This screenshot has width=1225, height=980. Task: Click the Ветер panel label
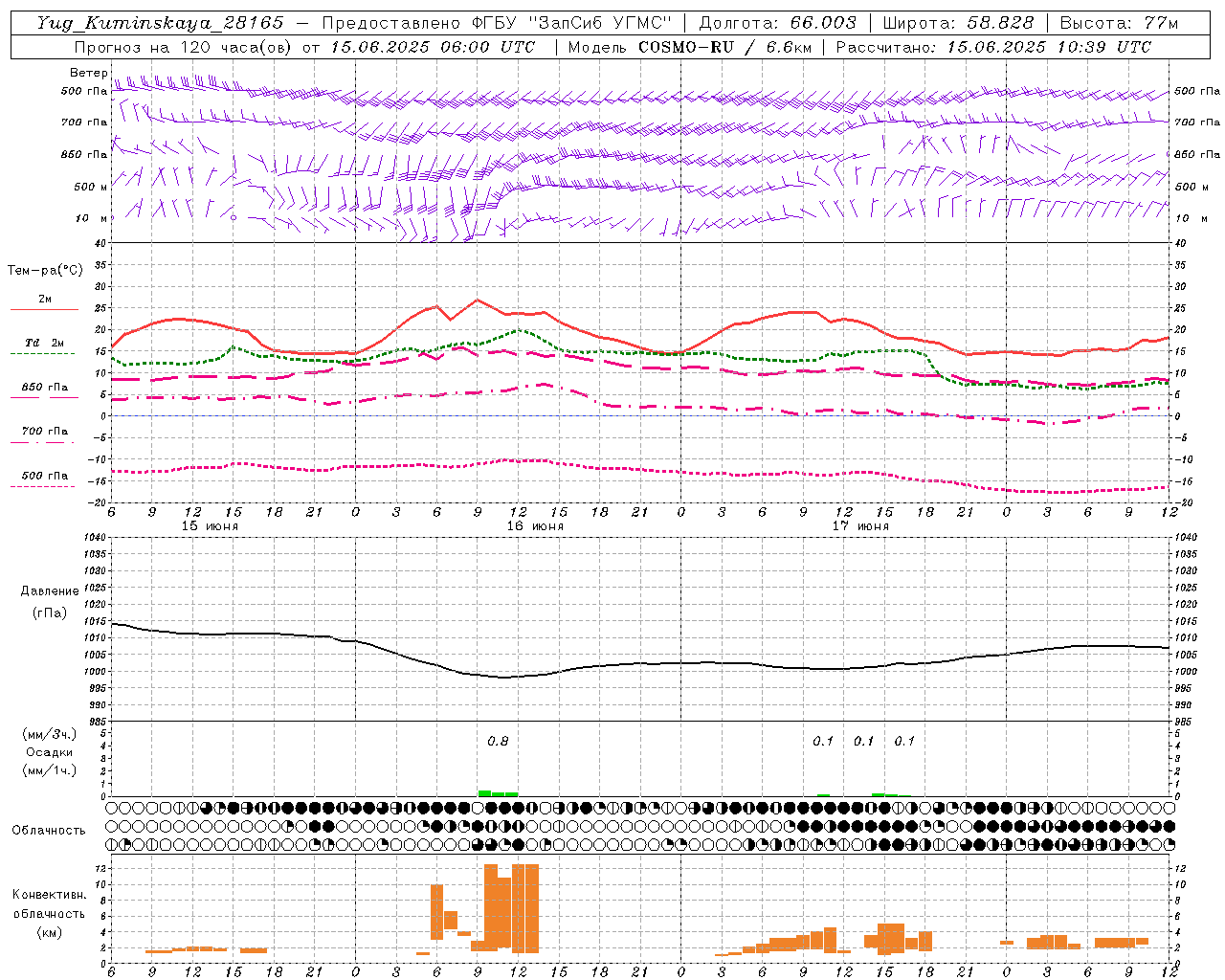(x=88, y=73)
